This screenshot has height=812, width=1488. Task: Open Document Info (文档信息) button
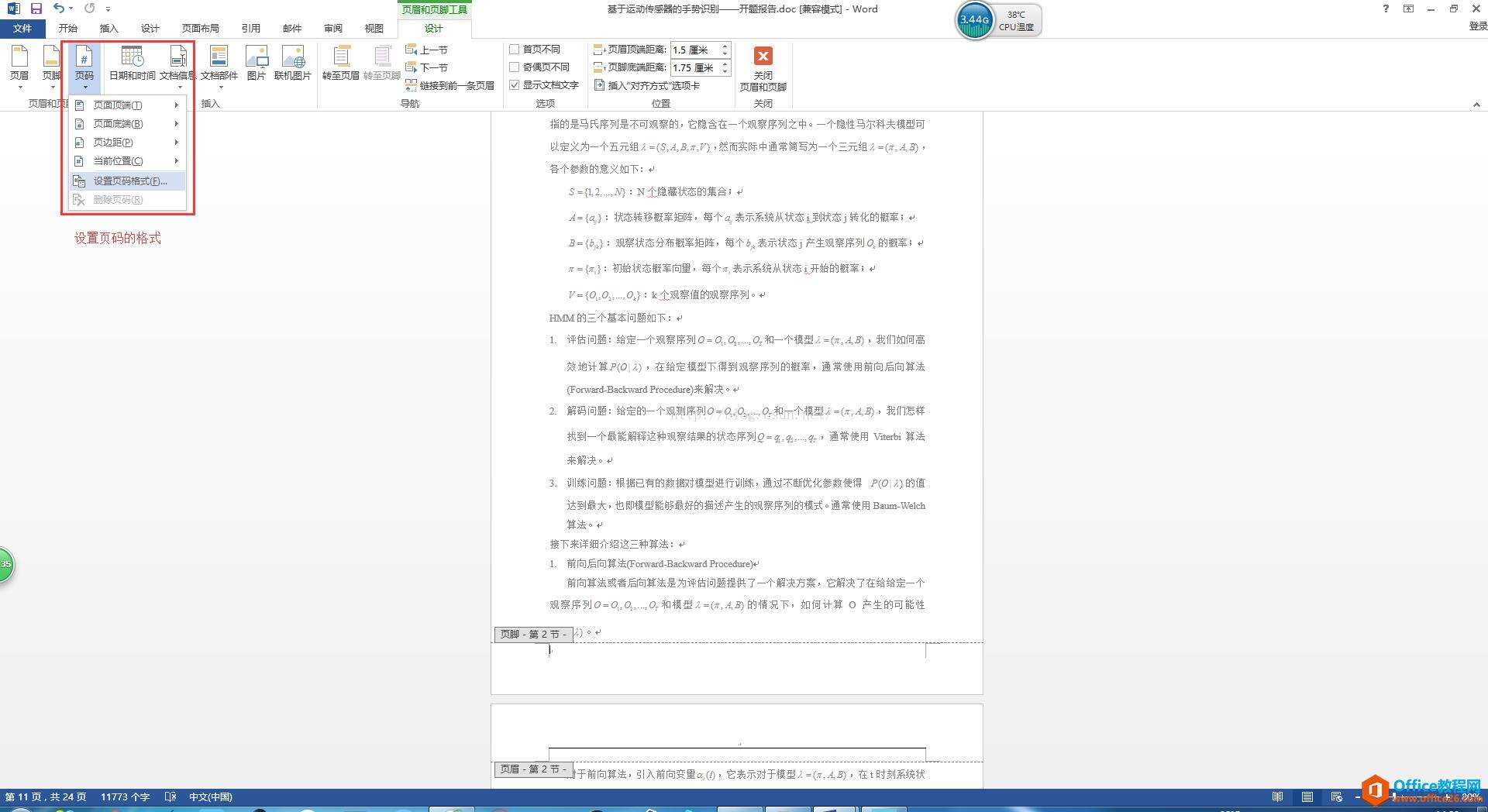(x=177, y=67)
